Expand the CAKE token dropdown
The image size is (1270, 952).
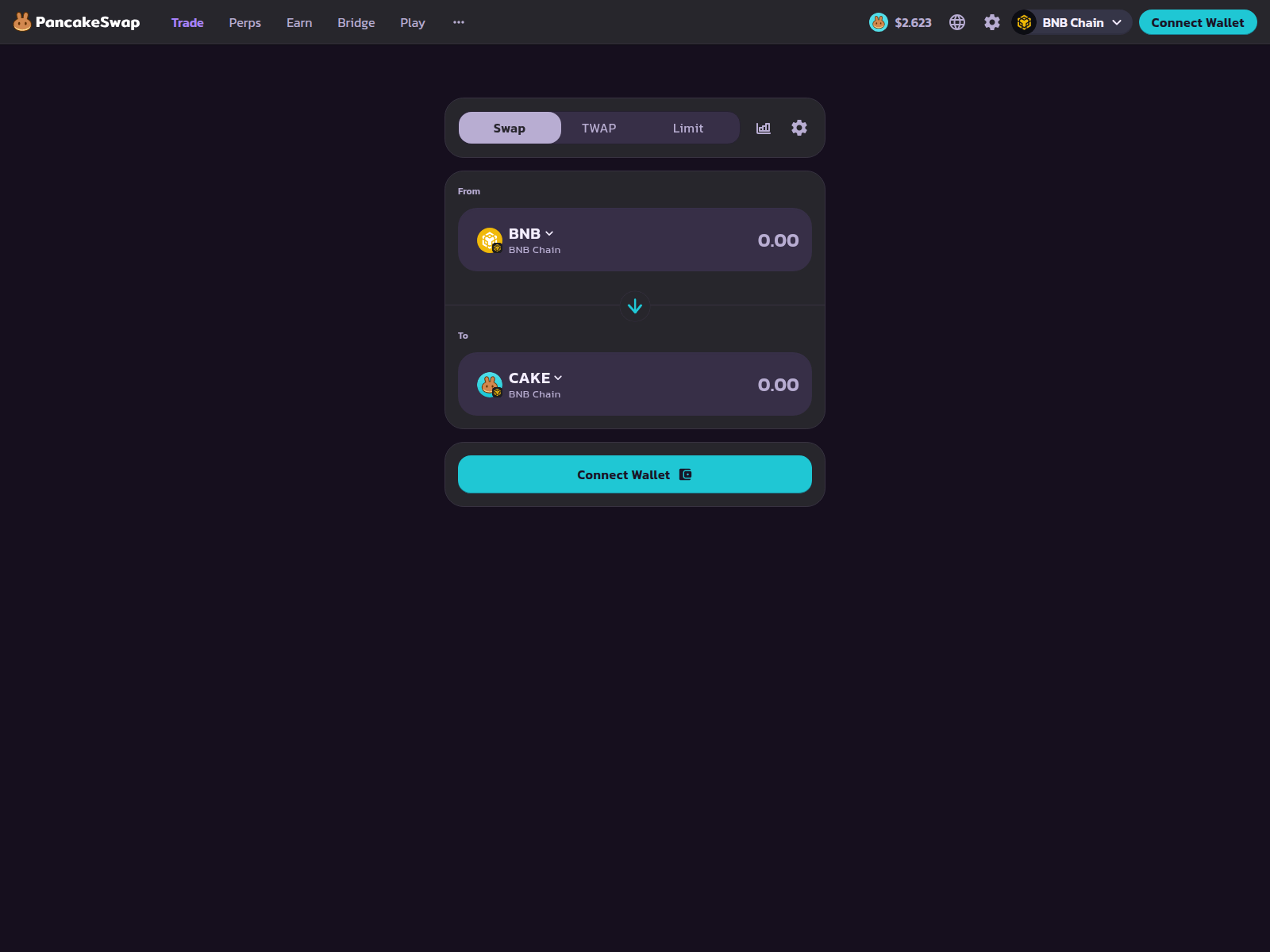tap(535, 378)
